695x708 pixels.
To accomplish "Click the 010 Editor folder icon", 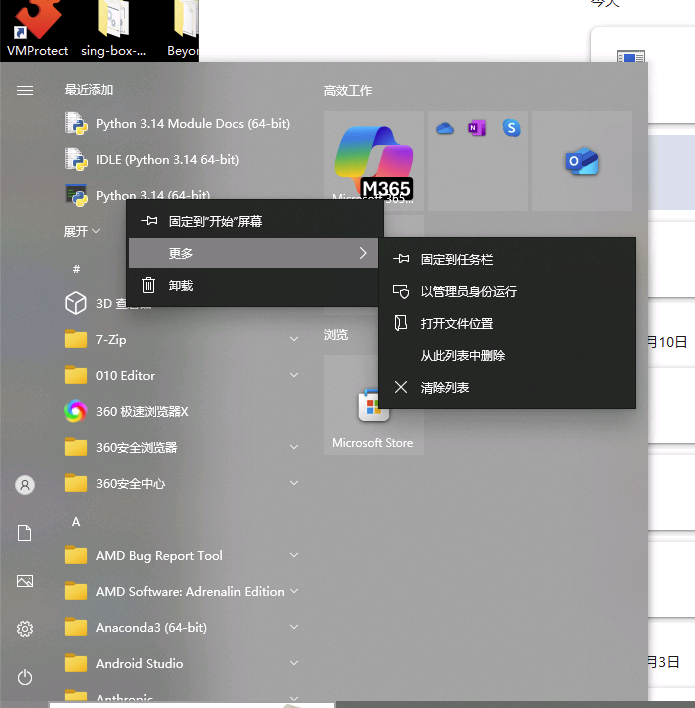I will [x=76, y=375].
